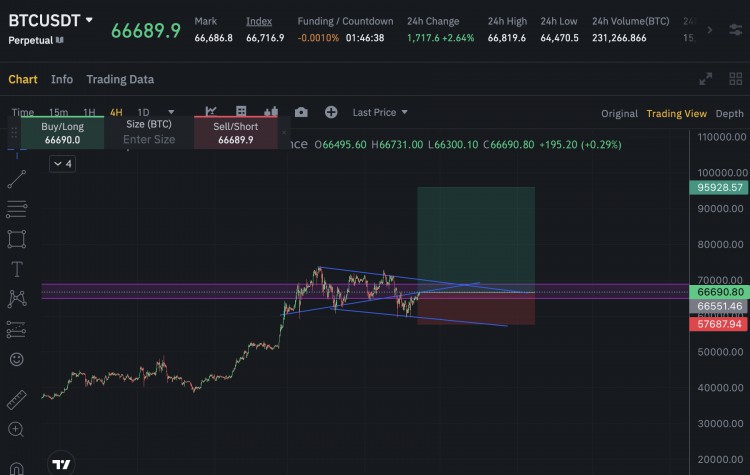
Task: Select the 4H timeframe
Action: tap(116, 112)
